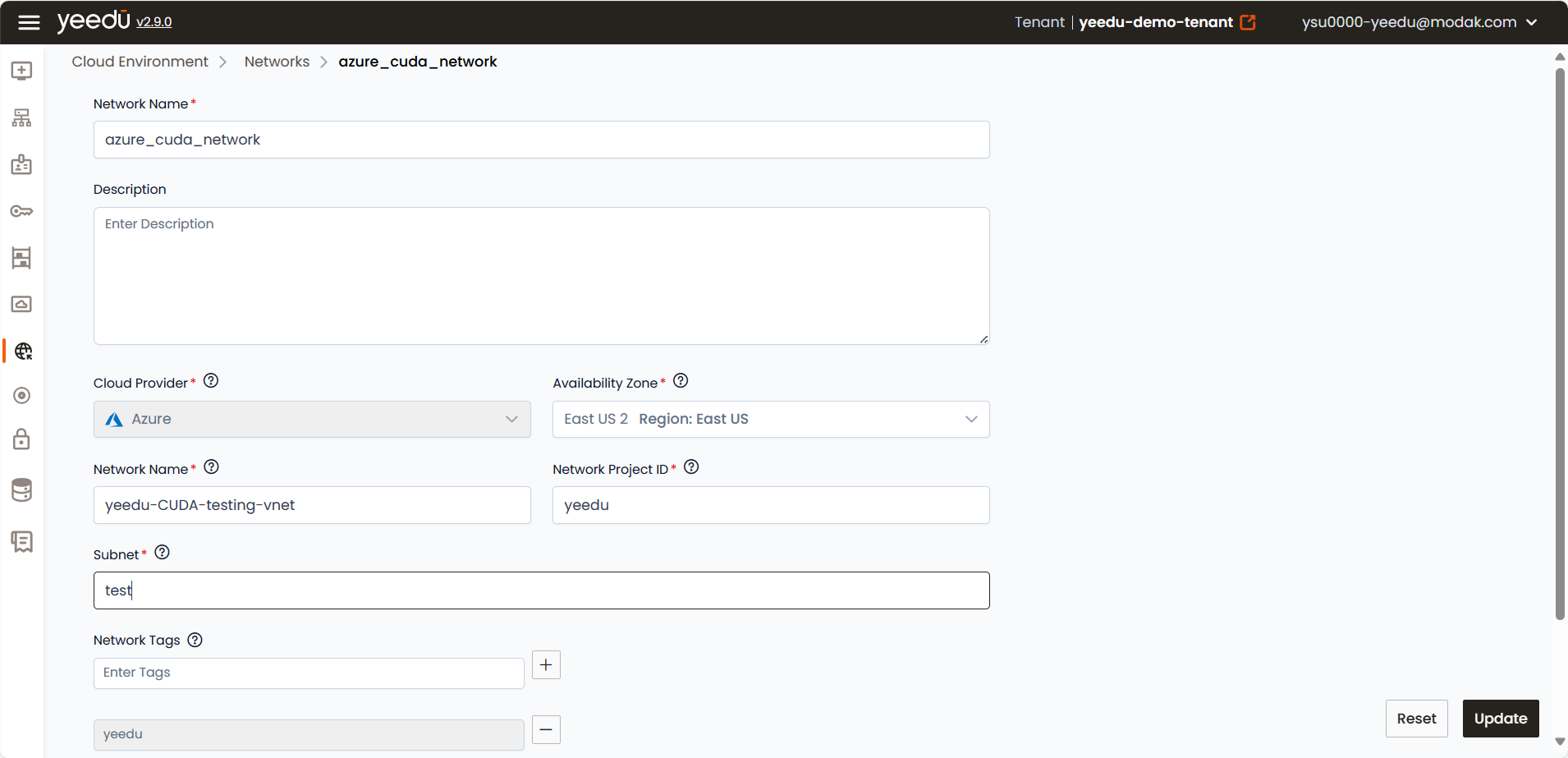Viewport: 1568px width, 758px height.
Task: Click the yeedu-demo-tenant name
Action: (1155, 22)
